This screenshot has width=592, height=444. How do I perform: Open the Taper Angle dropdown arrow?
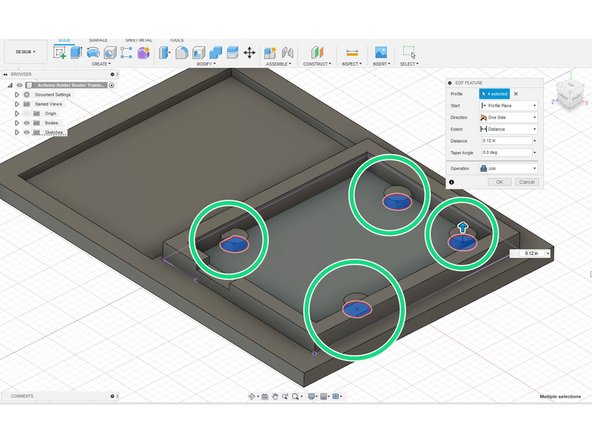(x=535, y=153)
